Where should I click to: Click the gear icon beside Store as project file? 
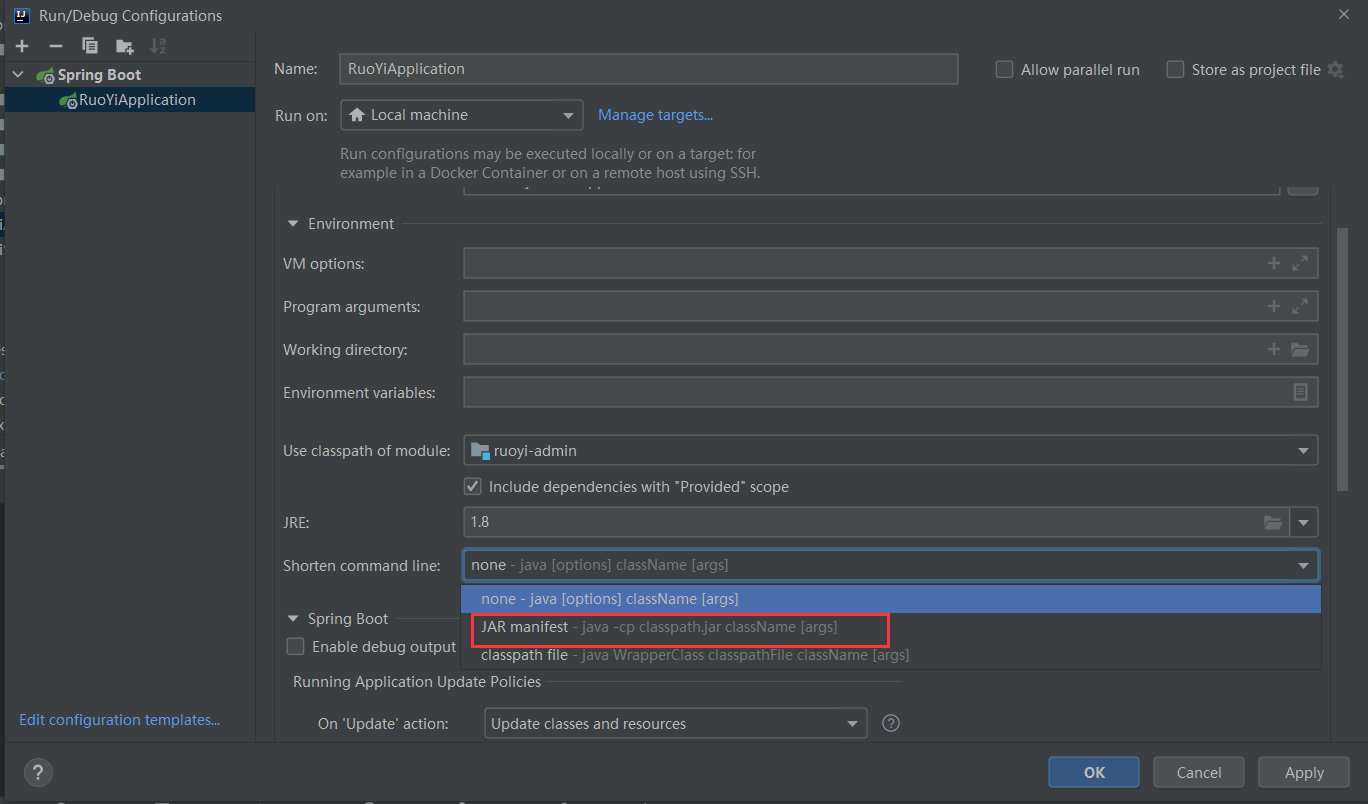click(x=1336, y=70)
